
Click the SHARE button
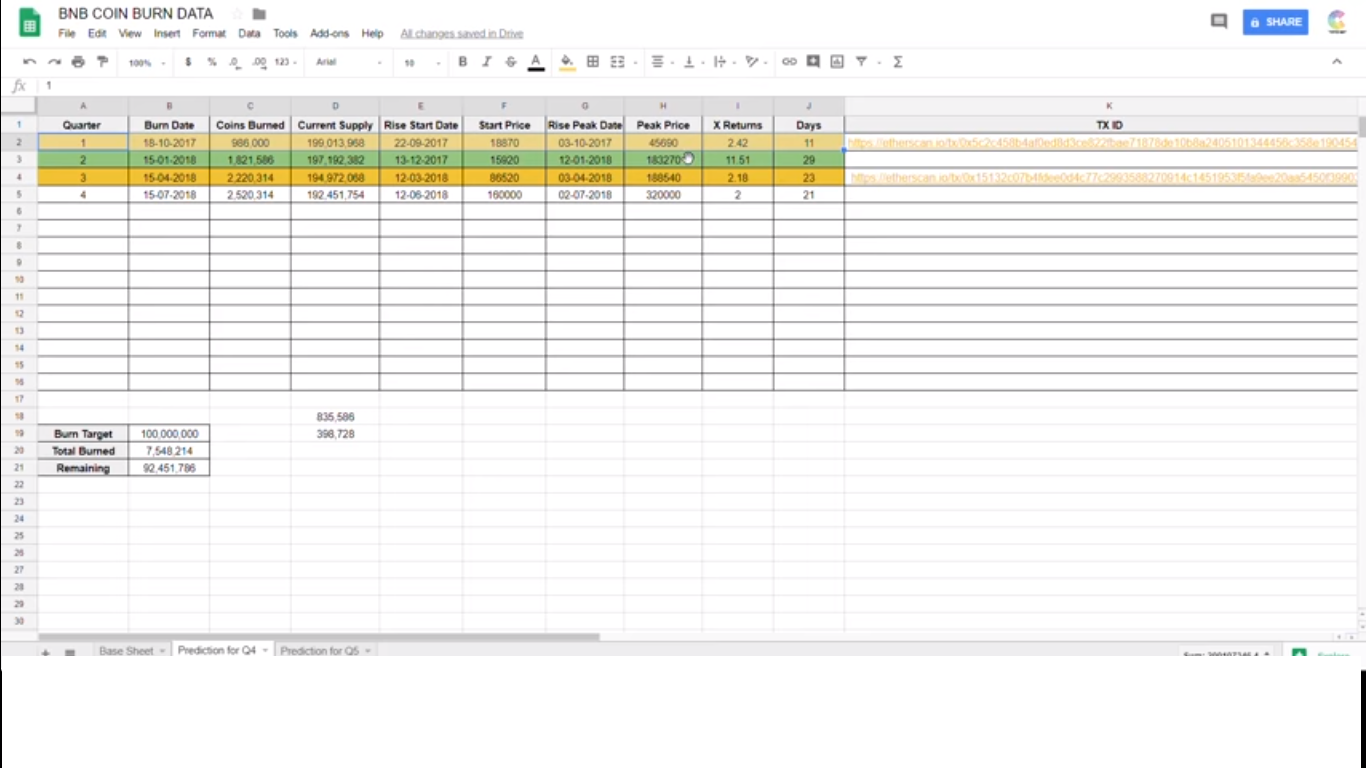(x=1276, y=22)
